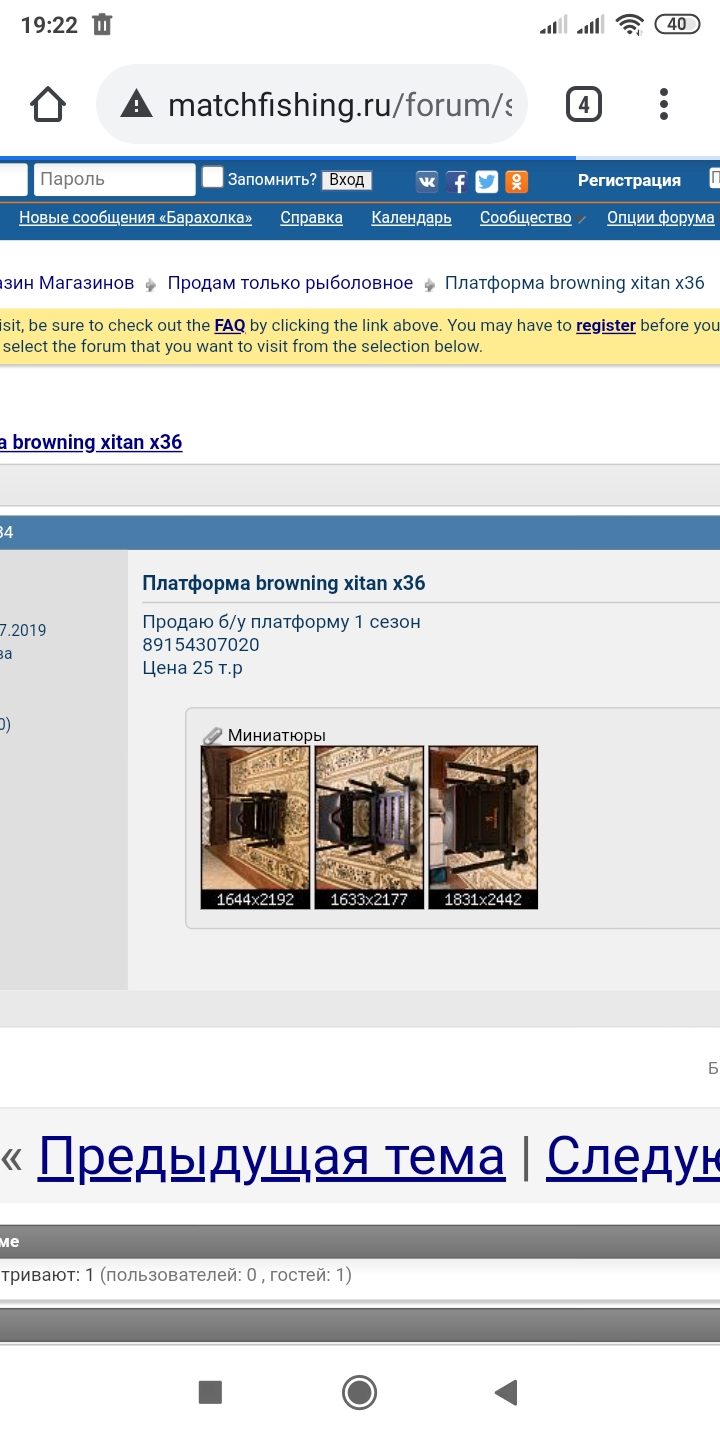Go to the Следующая тема link
This screenshot has width=720, height=1440.
tap(633, 1157)
